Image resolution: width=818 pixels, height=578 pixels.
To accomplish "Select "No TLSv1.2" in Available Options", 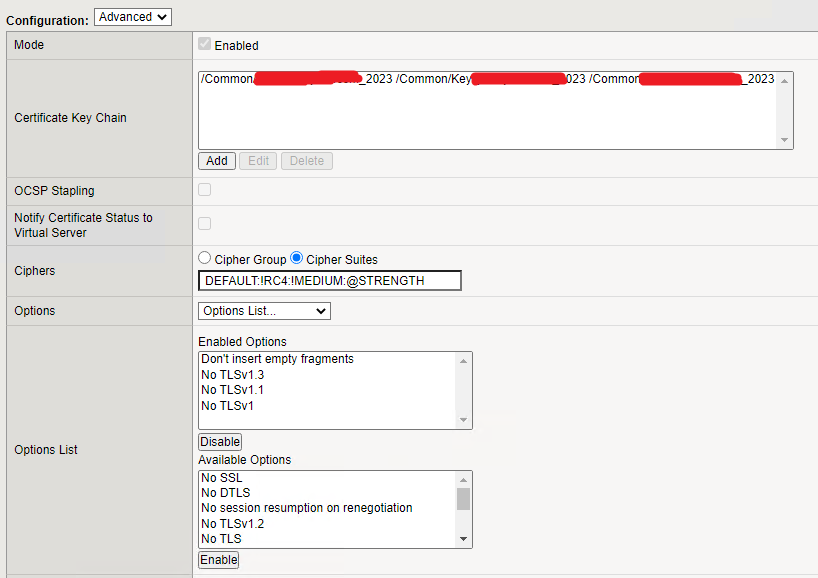I will coord(233,524).
